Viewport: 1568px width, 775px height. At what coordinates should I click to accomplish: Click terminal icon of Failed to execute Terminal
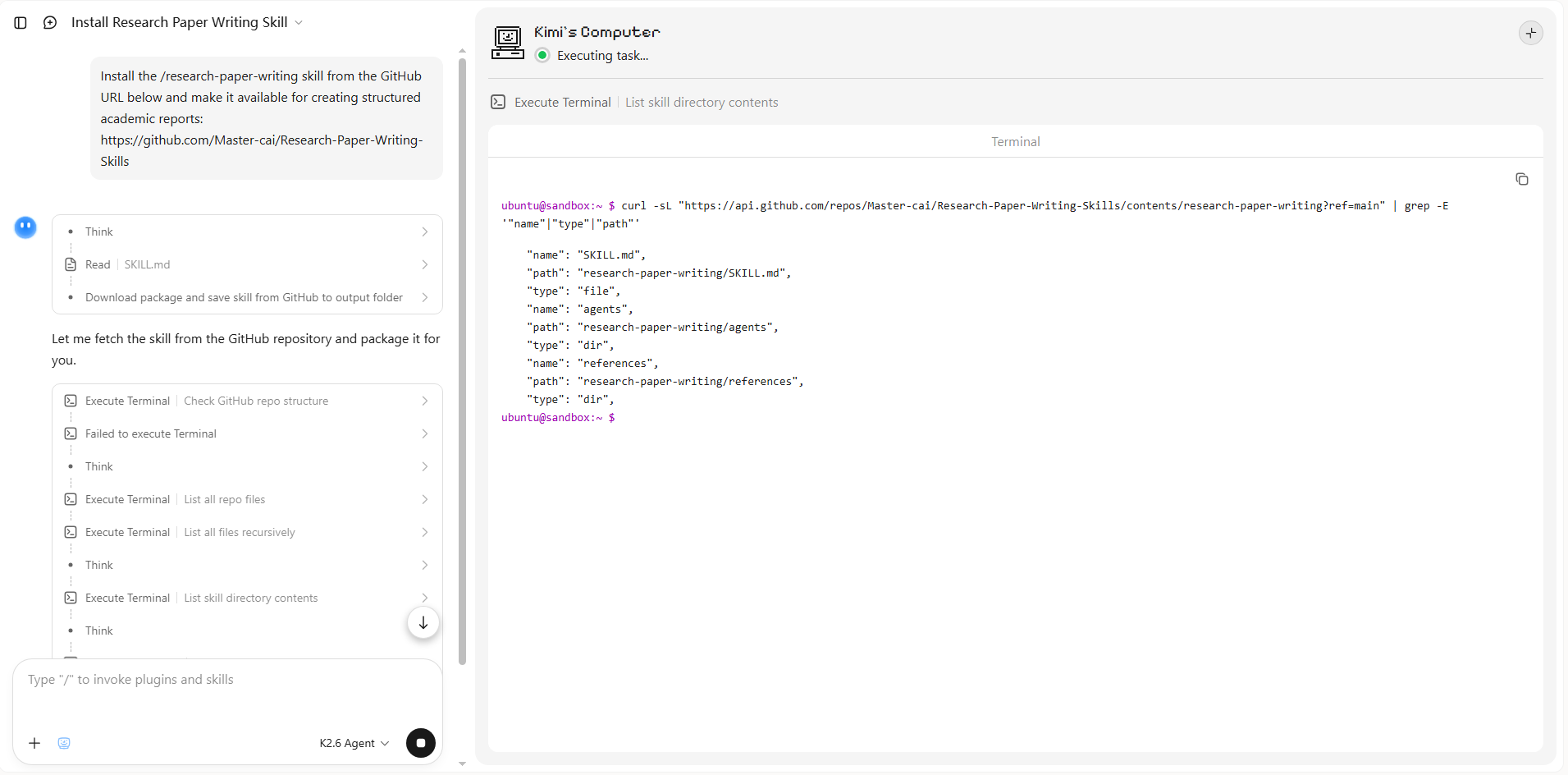(x=71, y=433)
